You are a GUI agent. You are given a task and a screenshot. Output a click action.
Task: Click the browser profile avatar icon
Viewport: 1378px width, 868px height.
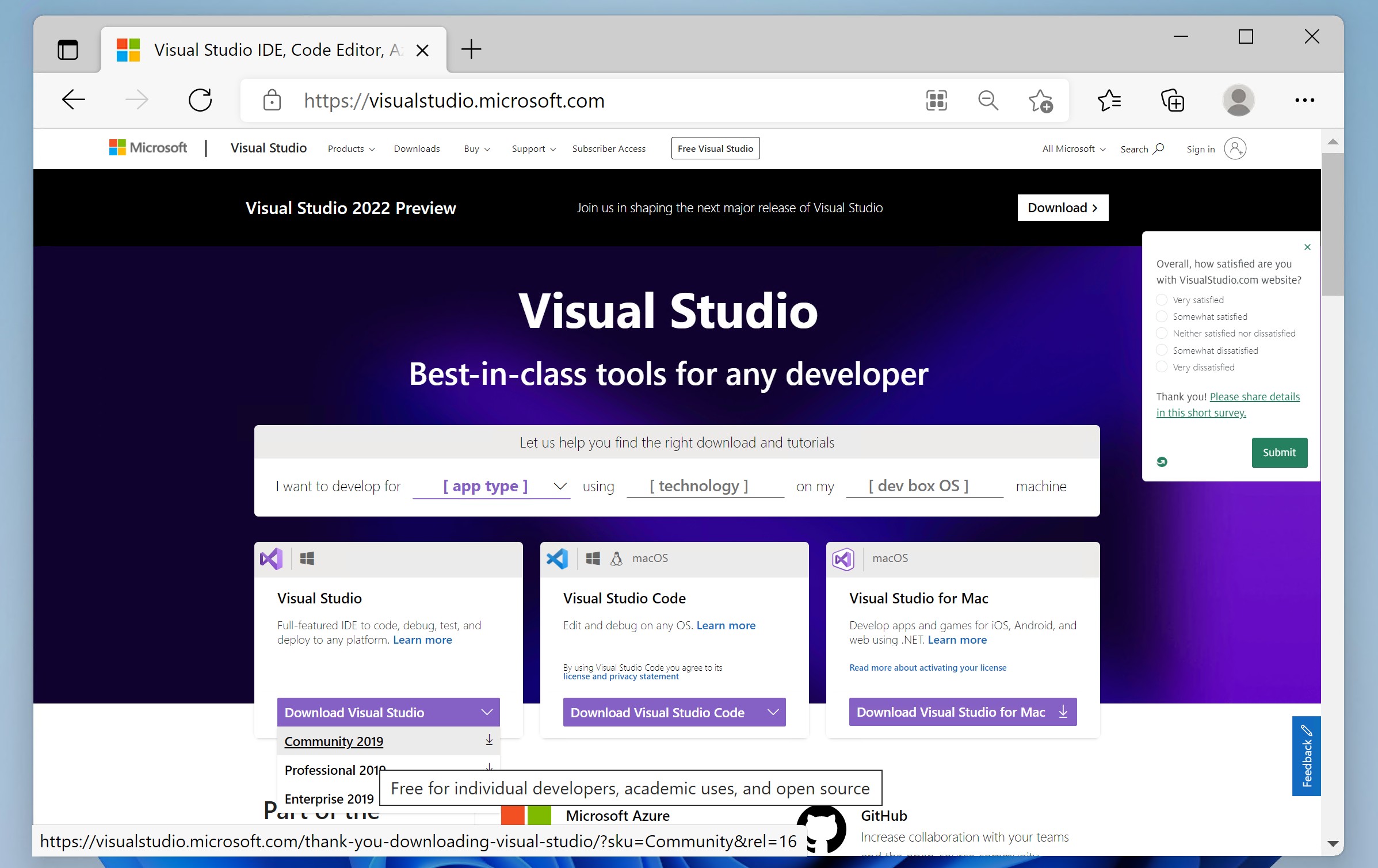[x=1238, y=101]
